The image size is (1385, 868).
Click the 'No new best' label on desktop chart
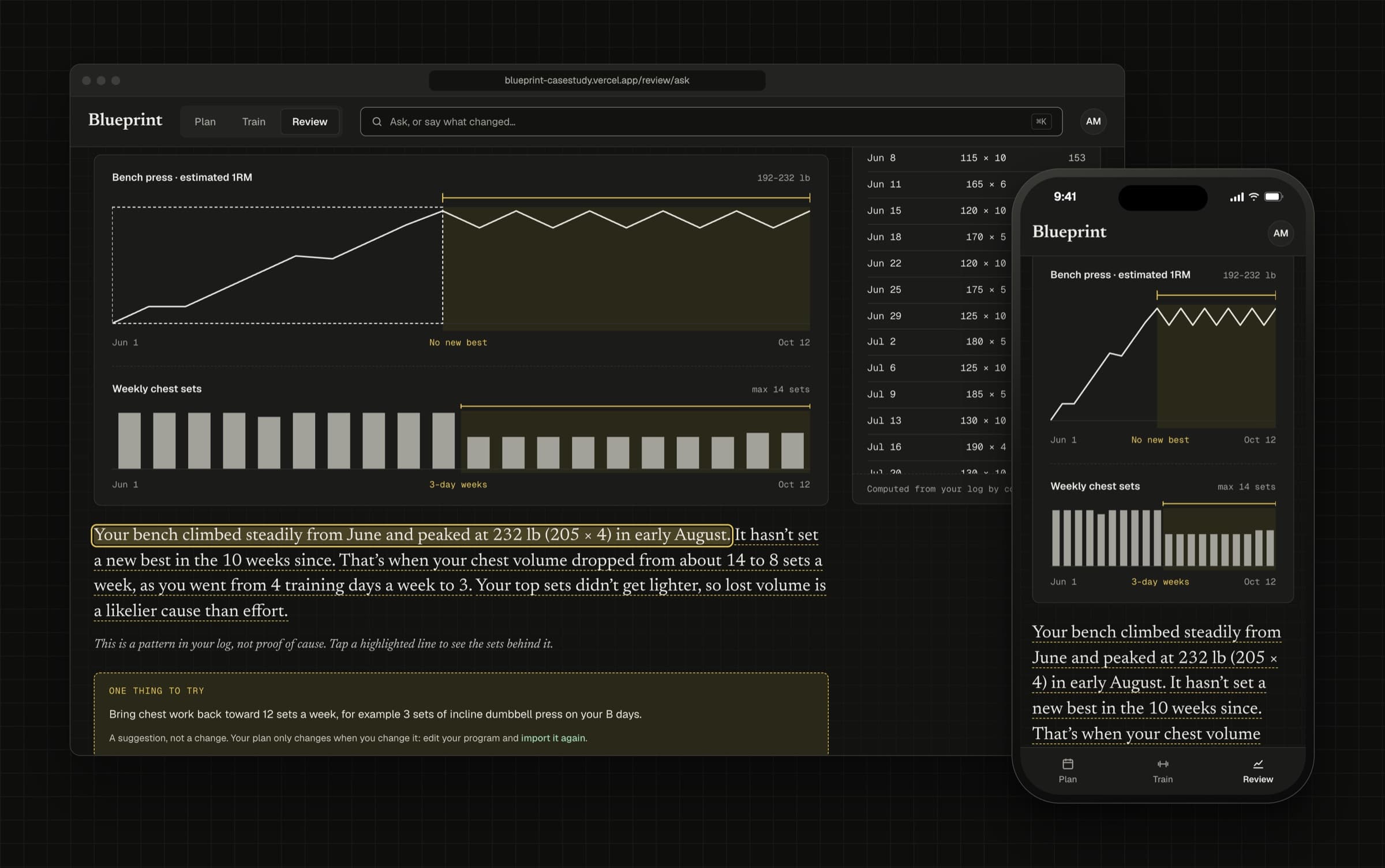(x=458, y=343)
